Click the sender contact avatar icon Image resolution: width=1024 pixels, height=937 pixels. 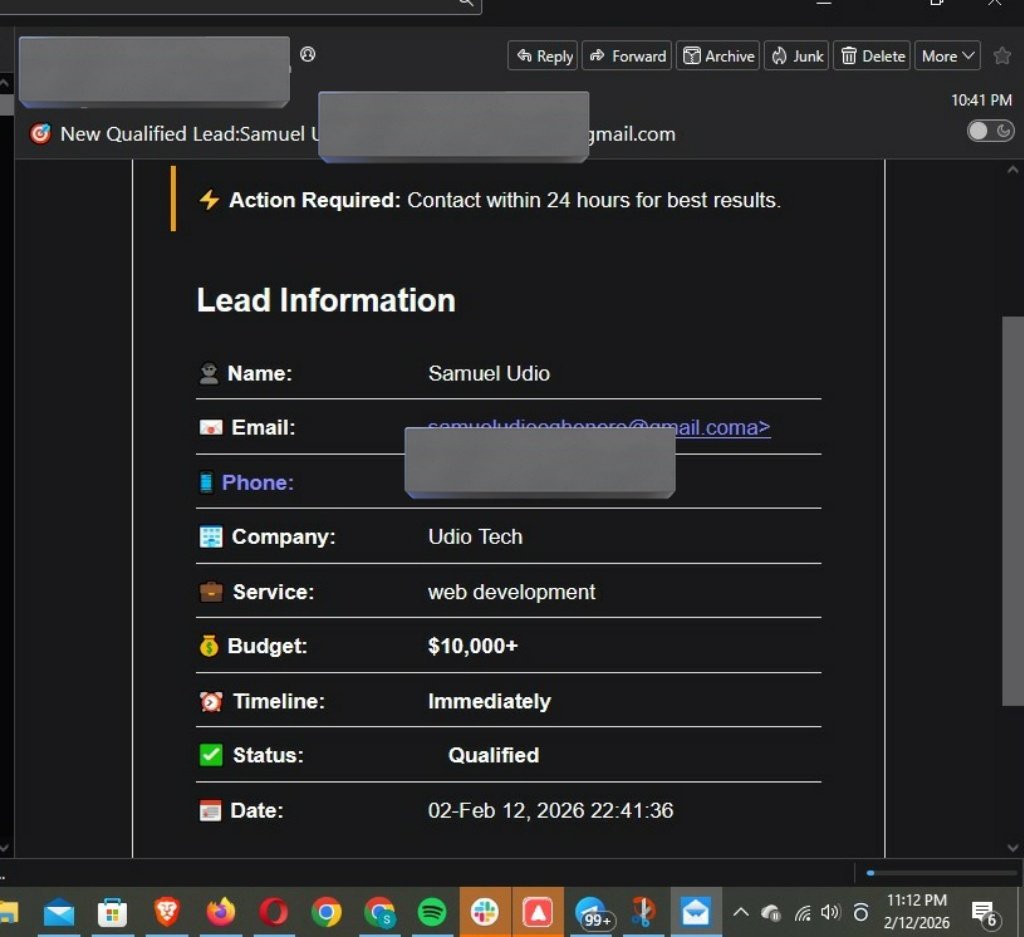click(x=308, y=54)
